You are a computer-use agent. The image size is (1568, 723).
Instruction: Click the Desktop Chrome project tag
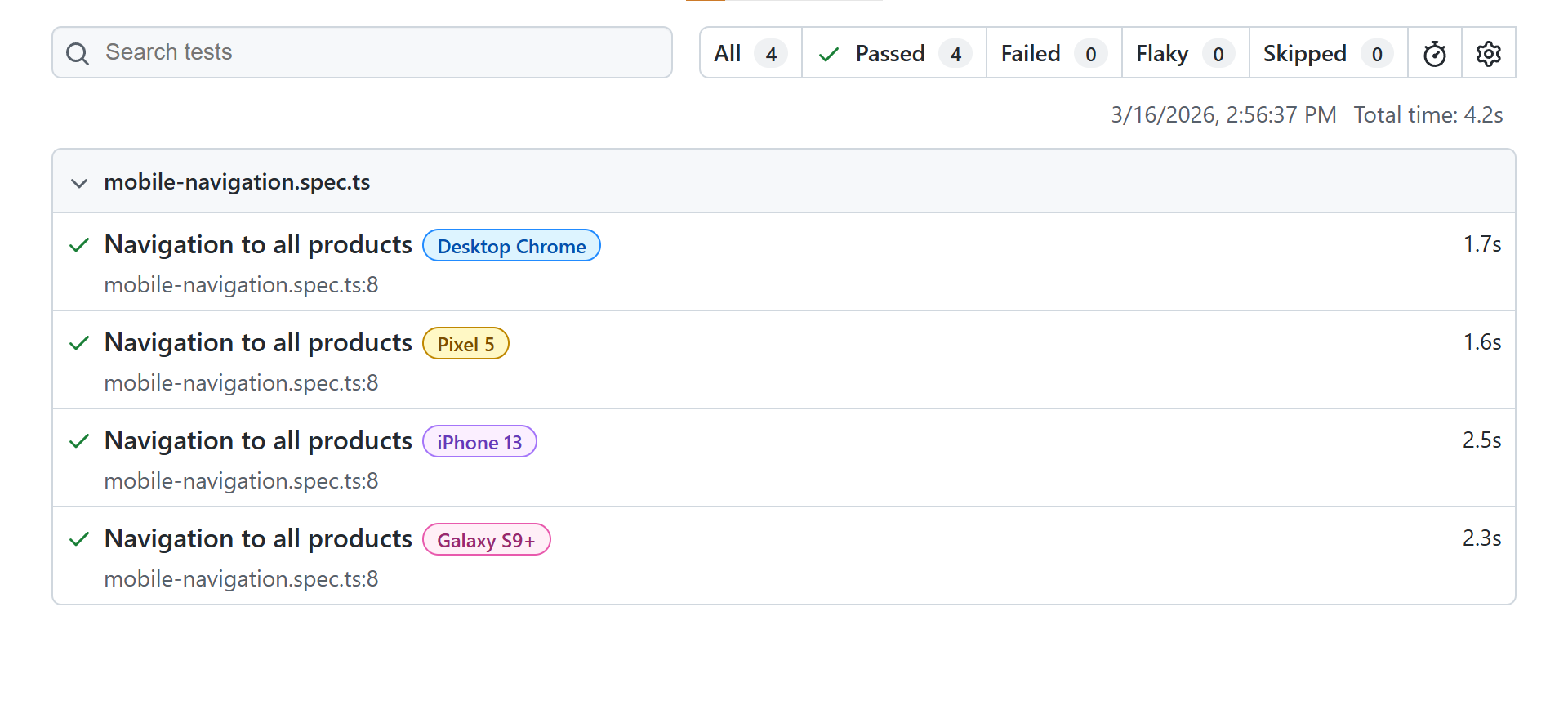(x=511, y=246)
